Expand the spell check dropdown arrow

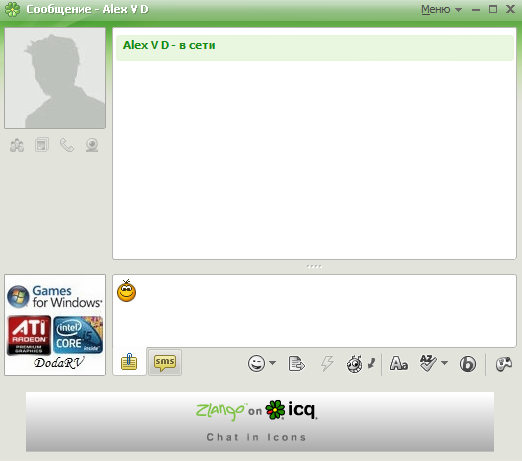pos(444,363)
